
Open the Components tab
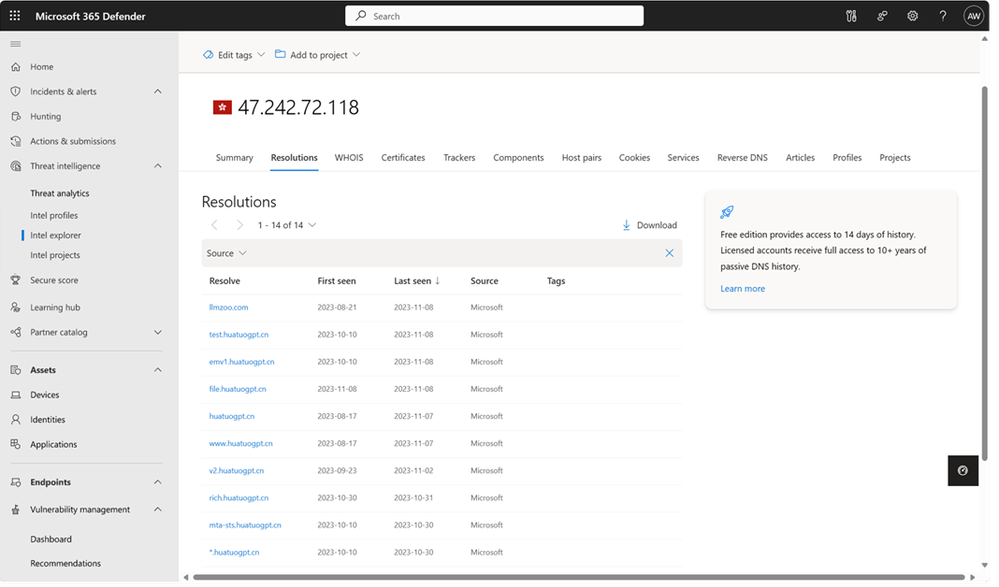tap(519, 158)
